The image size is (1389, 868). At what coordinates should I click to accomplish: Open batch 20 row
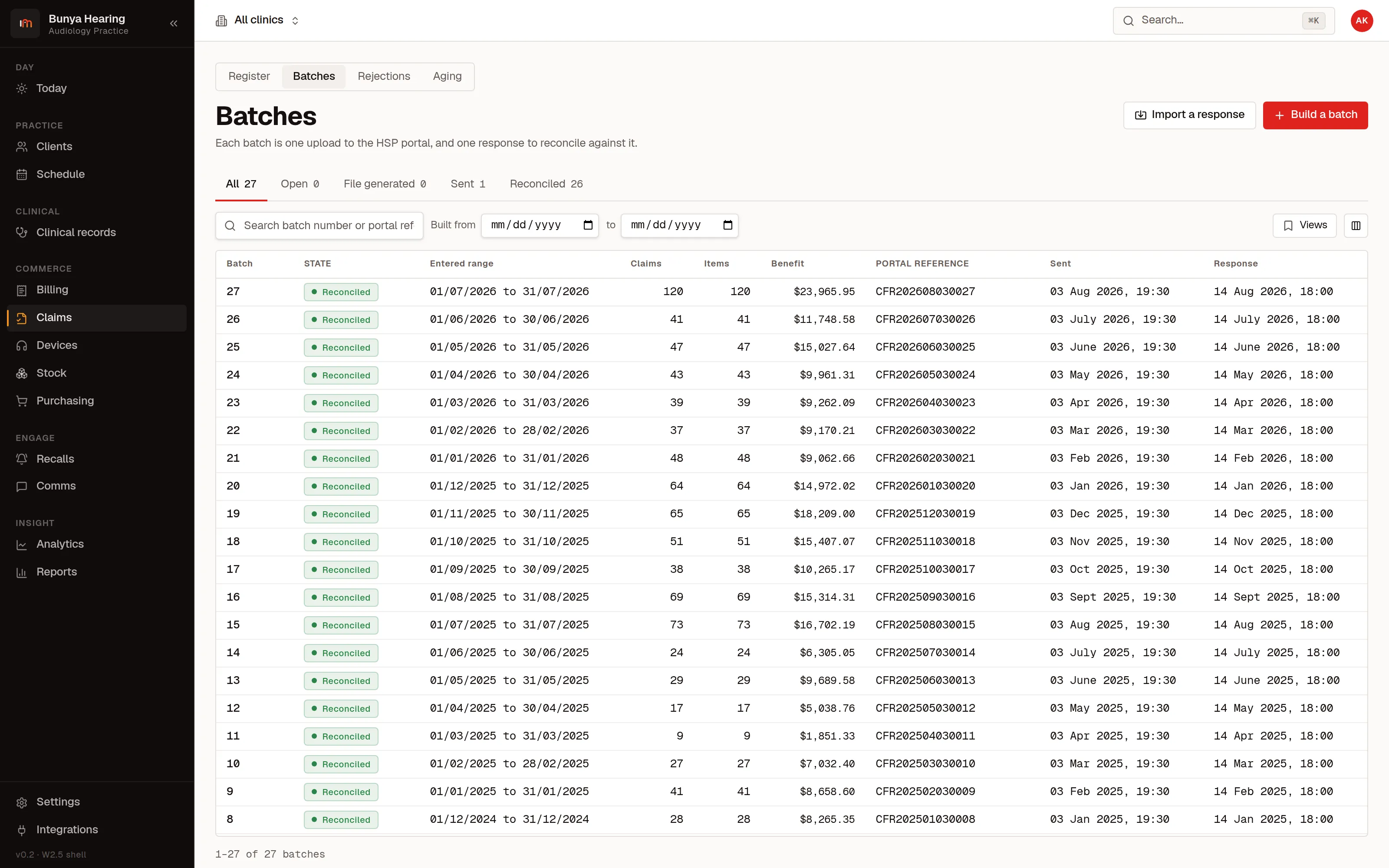pyautogui.click(x=791, y=486)
